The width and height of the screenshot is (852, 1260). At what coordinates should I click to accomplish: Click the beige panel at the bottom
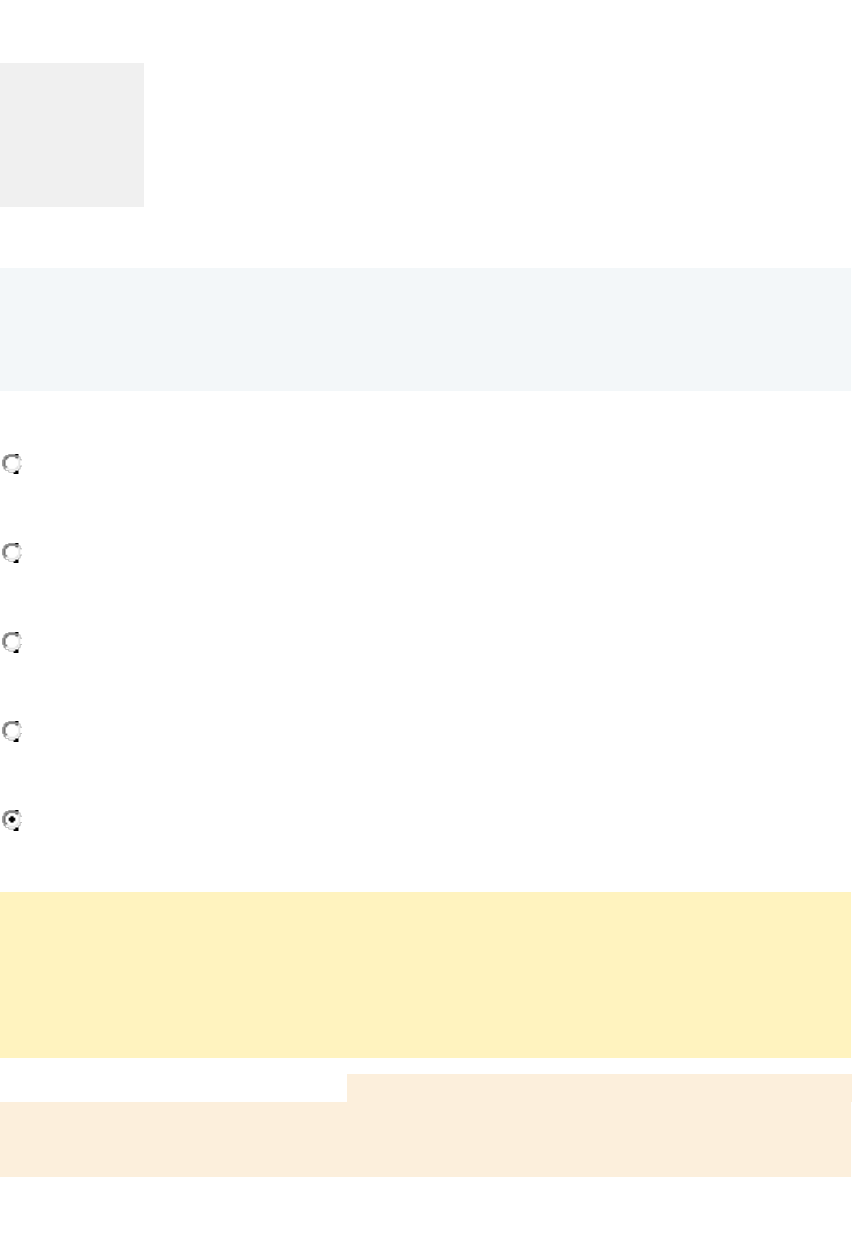point(425,1139)
